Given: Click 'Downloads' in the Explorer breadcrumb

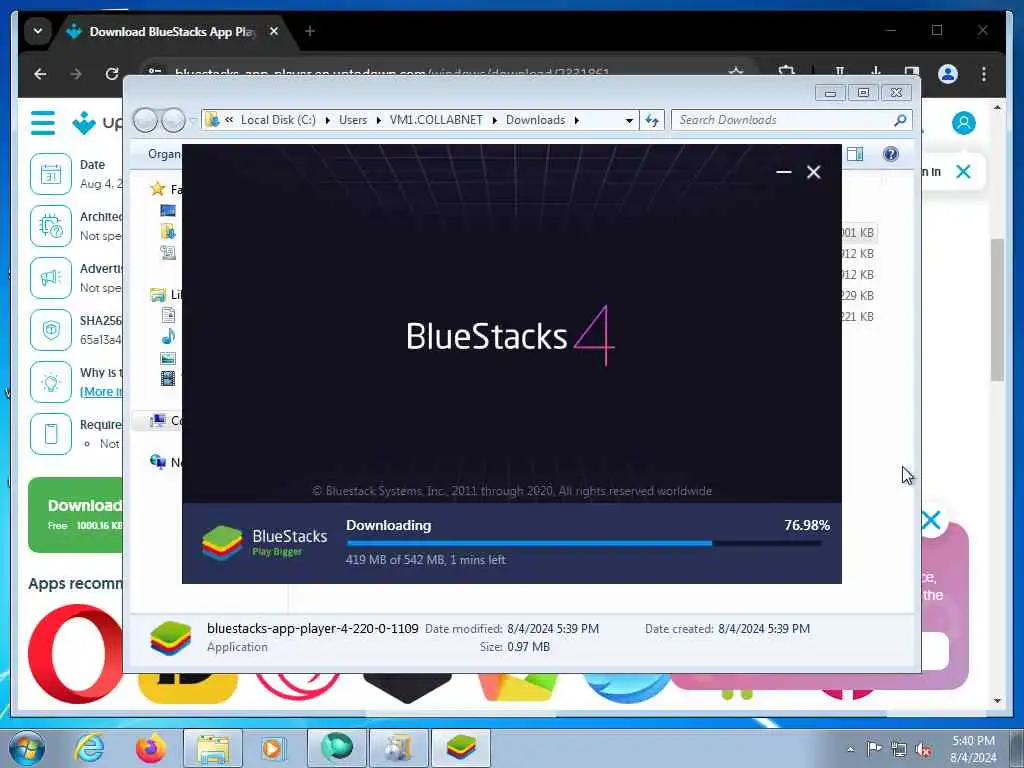Looking at the screenshot, I should [x=536, y=120].
